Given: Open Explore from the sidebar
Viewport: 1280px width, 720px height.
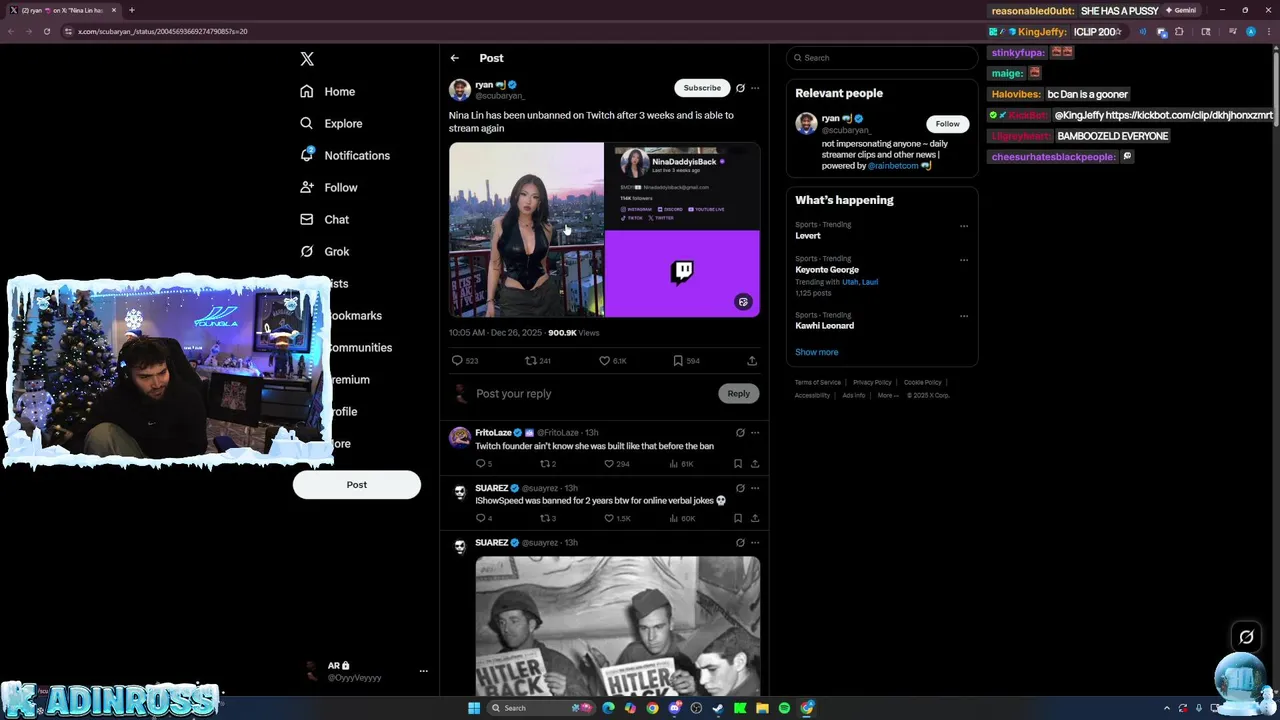Looking at the screenshot, I should tap(331, 123).
